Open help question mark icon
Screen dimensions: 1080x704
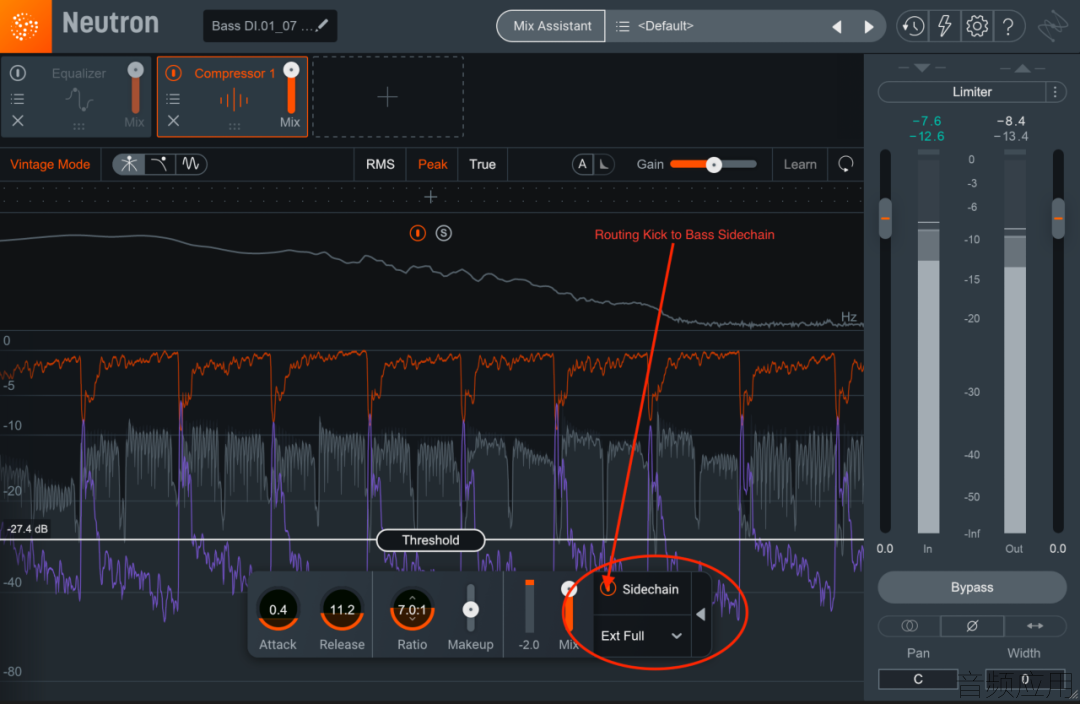point(1008,27)
